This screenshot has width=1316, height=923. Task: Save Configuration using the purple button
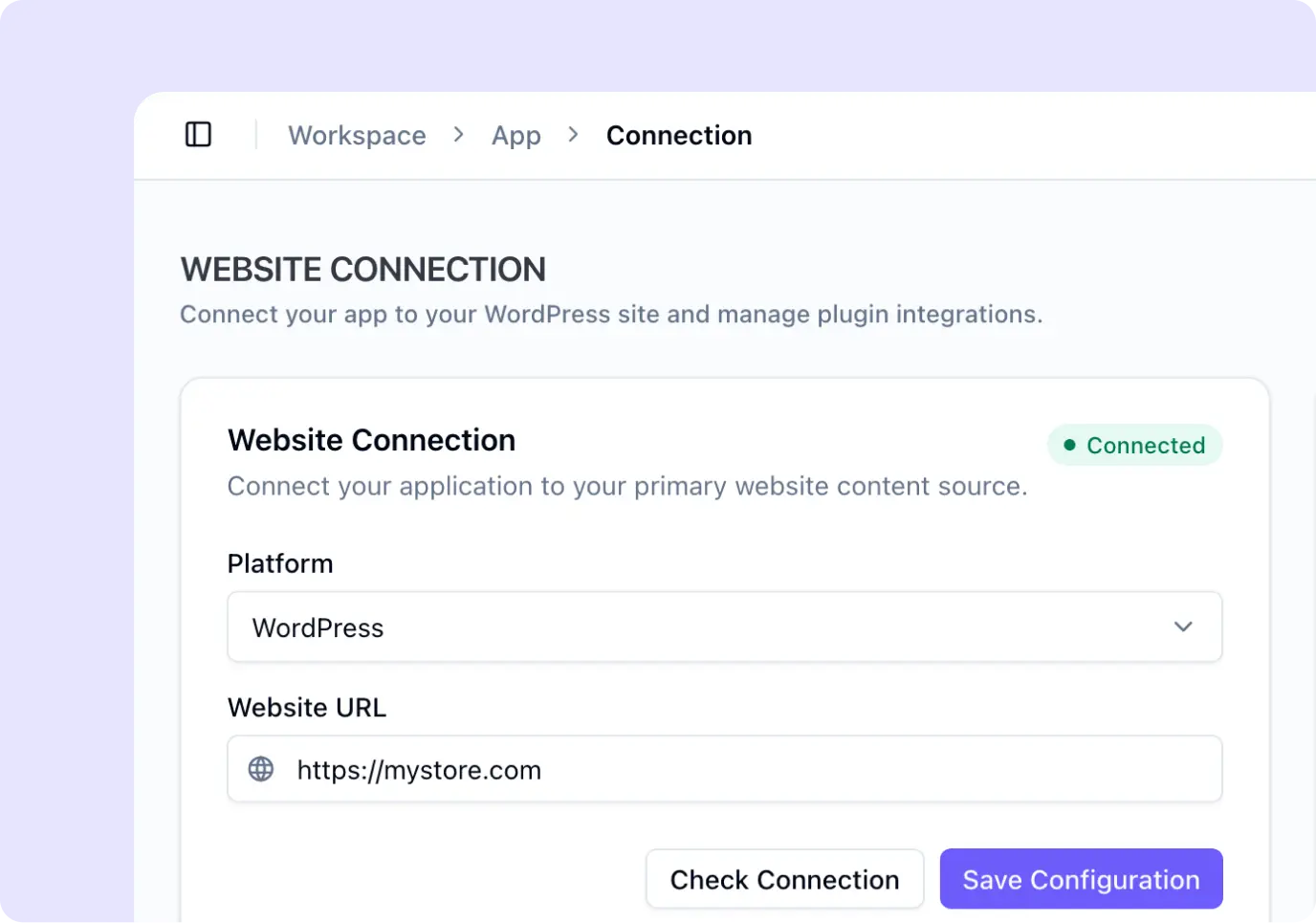(x=1081, y=879)
